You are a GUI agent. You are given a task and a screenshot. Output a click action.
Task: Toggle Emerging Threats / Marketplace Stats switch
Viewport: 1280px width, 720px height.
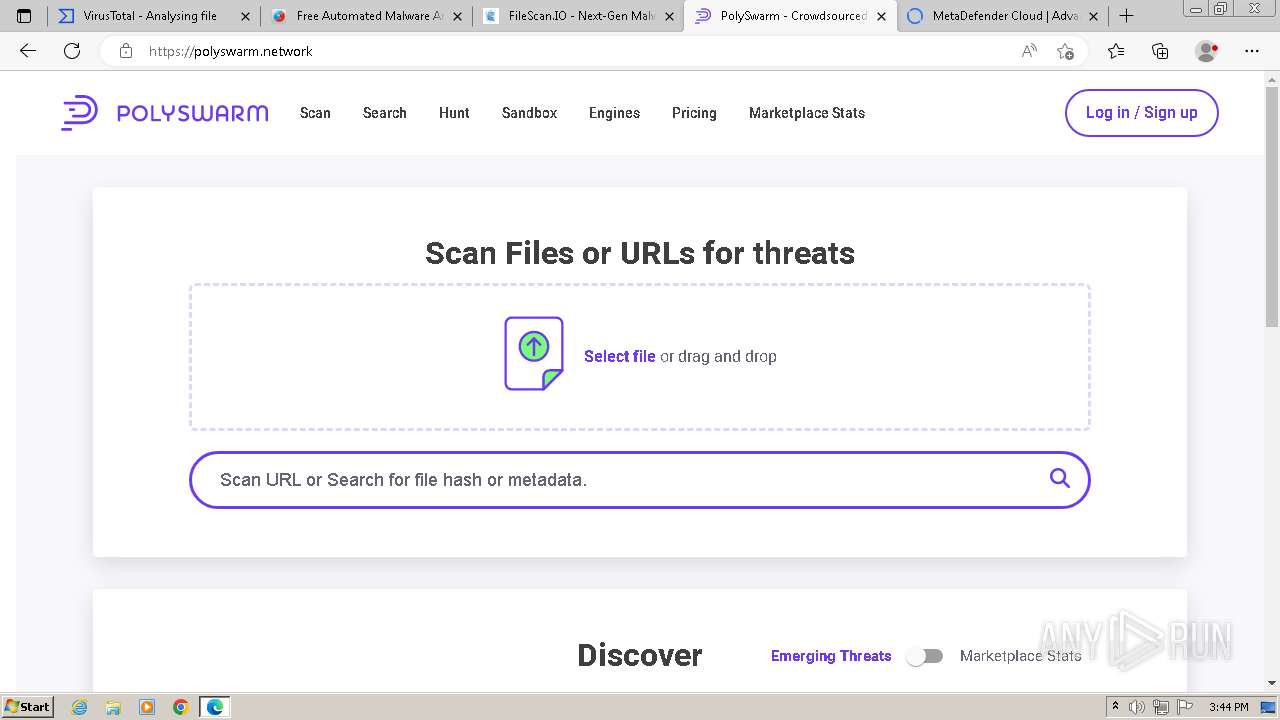click(x=924, y=656)
